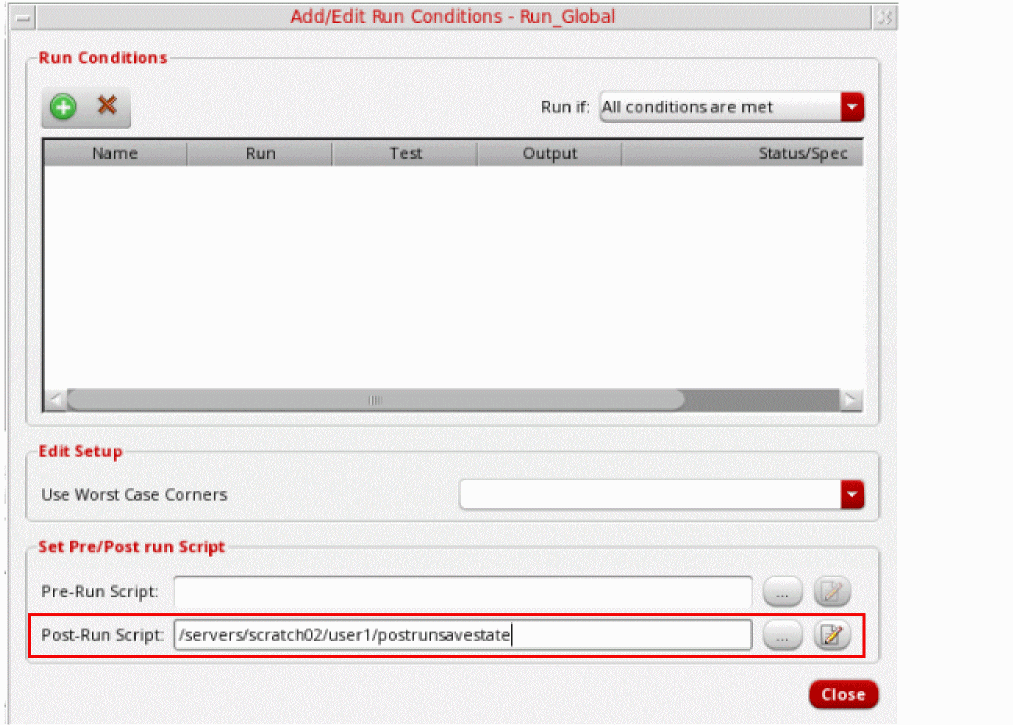Image resolution: width=1013 pixels, height=725 pixels.
Task: Focus the Post-Run Script input field
Action: pos(463,635)
